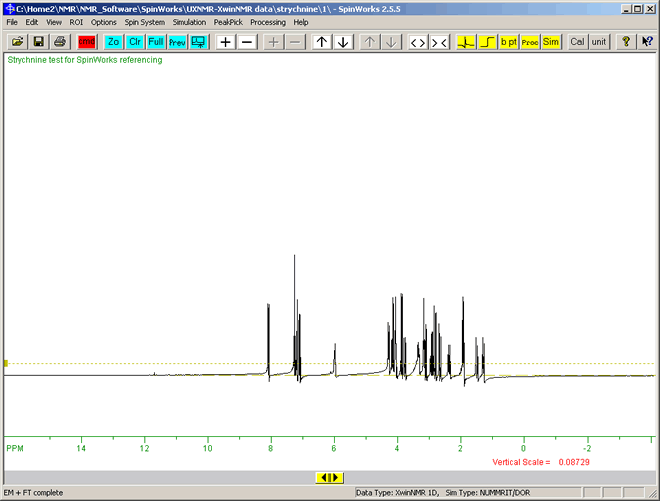This screenshot has width=660, height=501.
Task: Click the Vertical Scale value 0.08729
Action: [574, 462]
